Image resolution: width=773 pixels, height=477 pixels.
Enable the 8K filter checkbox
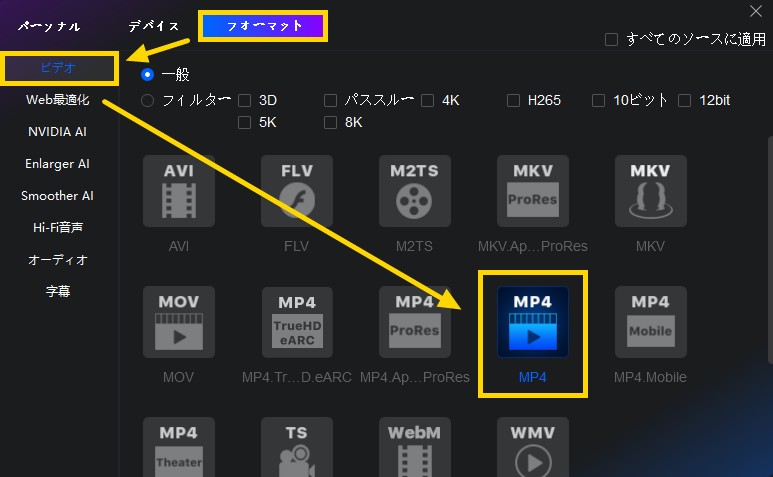(330, 122)
